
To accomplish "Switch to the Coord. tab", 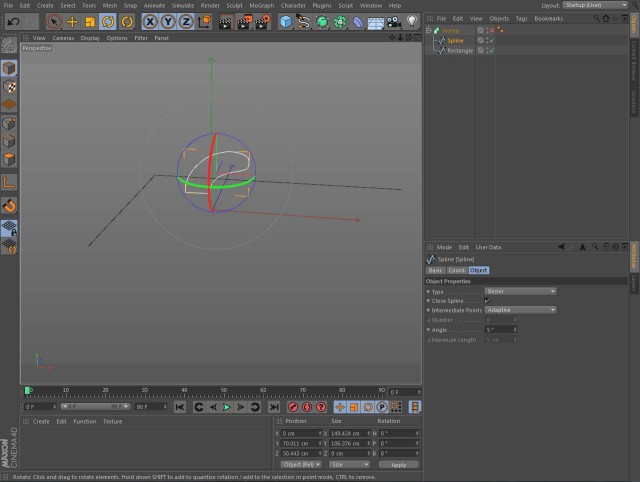I will (x=456, y=270).
